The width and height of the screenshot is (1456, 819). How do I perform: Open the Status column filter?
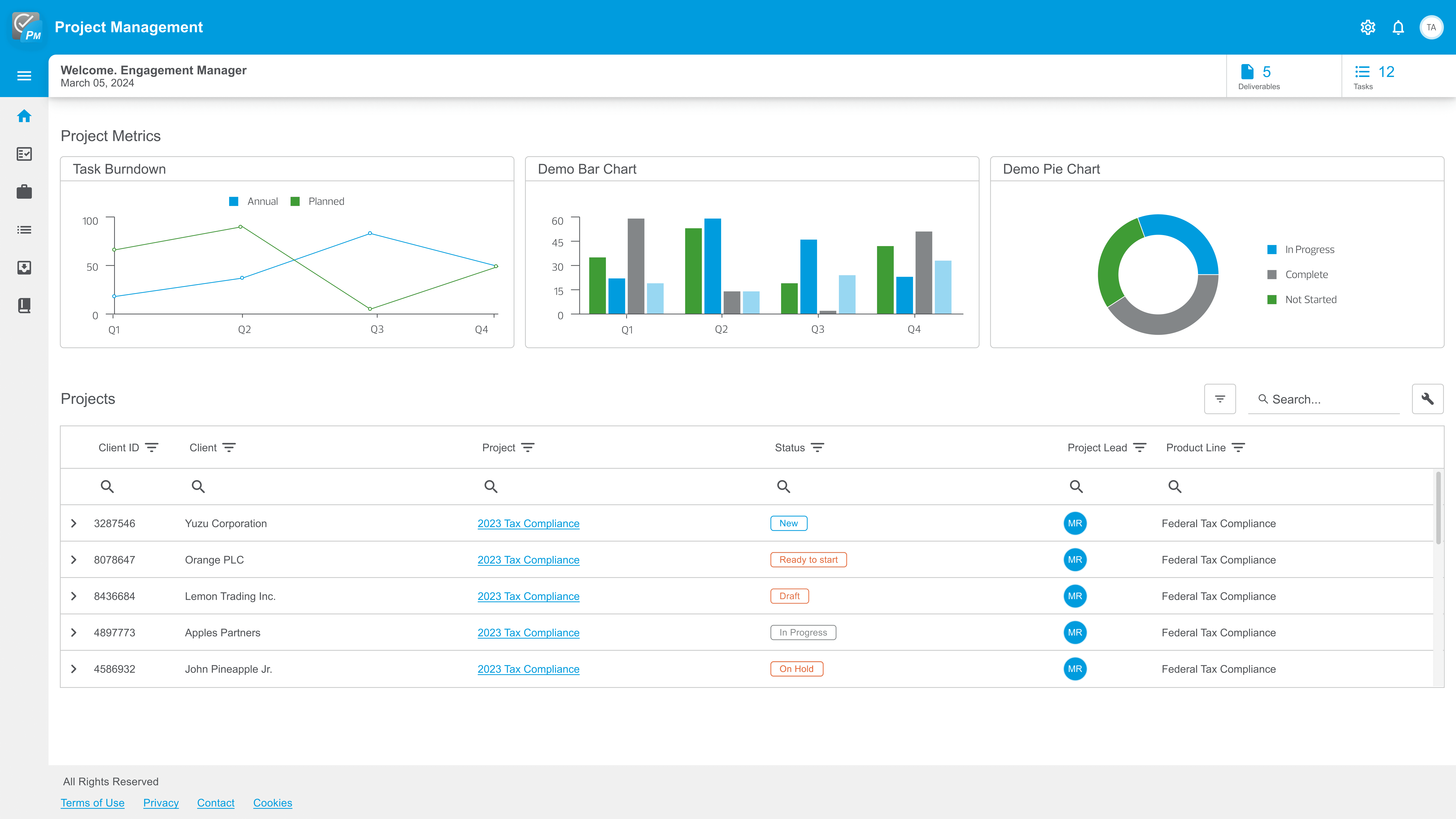tap(817, 448)
